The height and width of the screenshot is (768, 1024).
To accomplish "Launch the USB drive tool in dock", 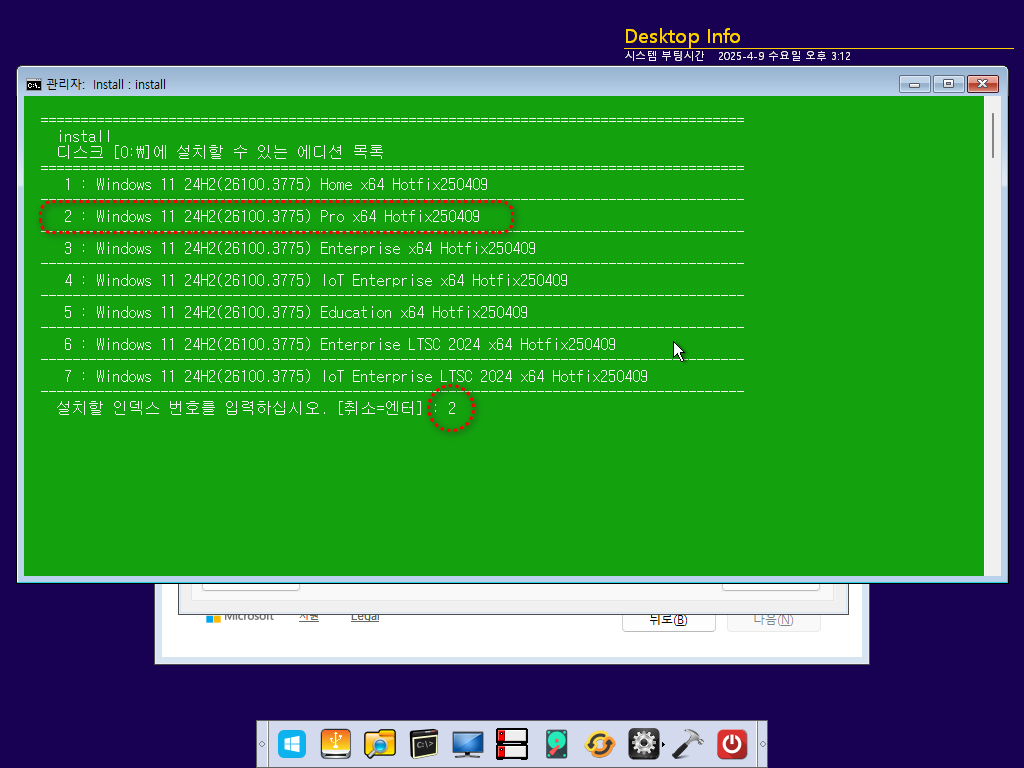I will pos(336,744).
